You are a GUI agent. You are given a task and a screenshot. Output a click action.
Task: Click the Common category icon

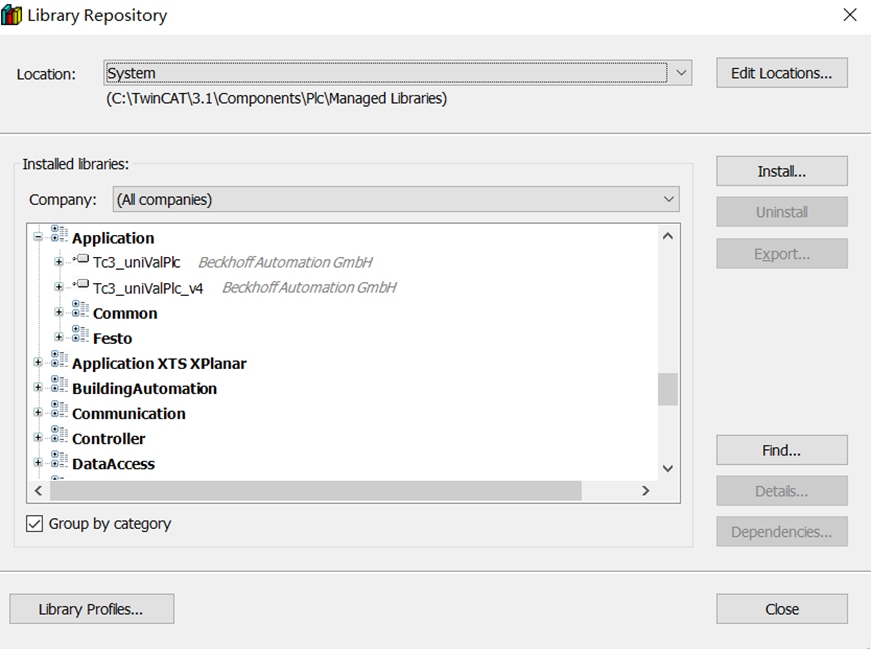tap(80, 312)
